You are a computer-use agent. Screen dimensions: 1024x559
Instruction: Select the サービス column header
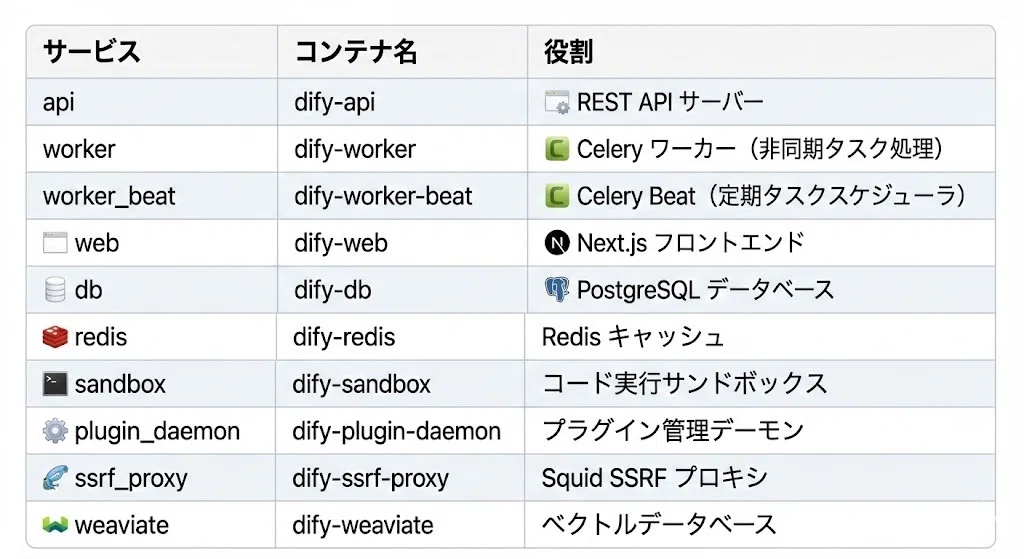click(91, 51)
